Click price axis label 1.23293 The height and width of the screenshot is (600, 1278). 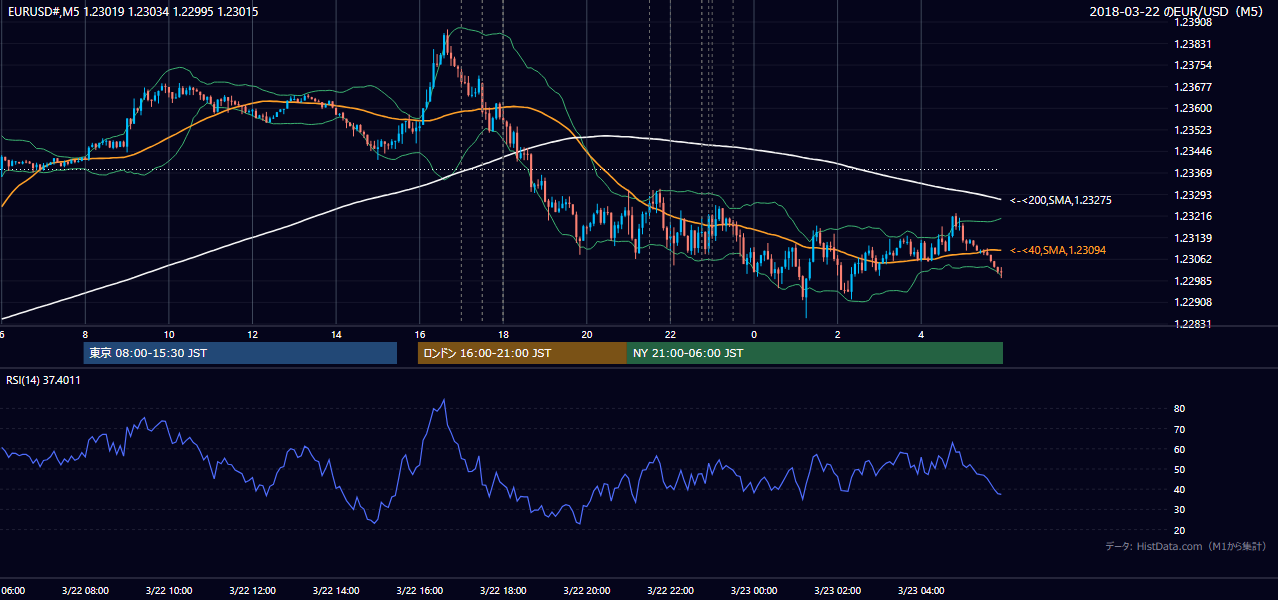point(1192,195)
